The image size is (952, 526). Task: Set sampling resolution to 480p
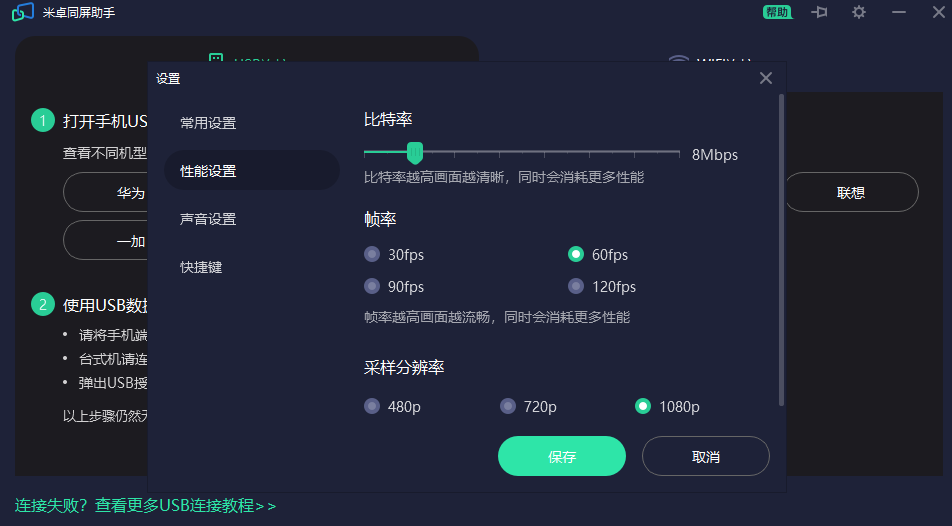coord(372,407)
